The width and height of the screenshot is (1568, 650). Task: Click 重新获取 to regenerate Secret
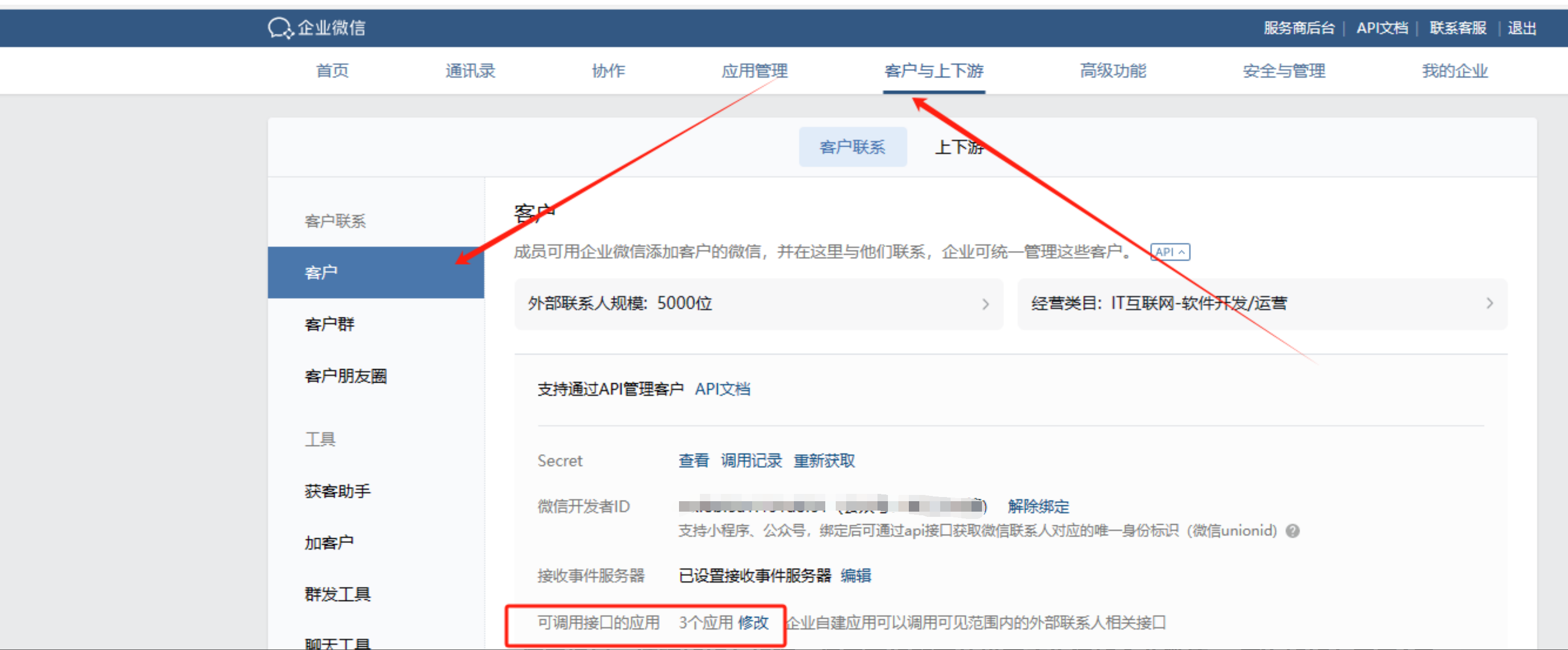coord(824,460)
